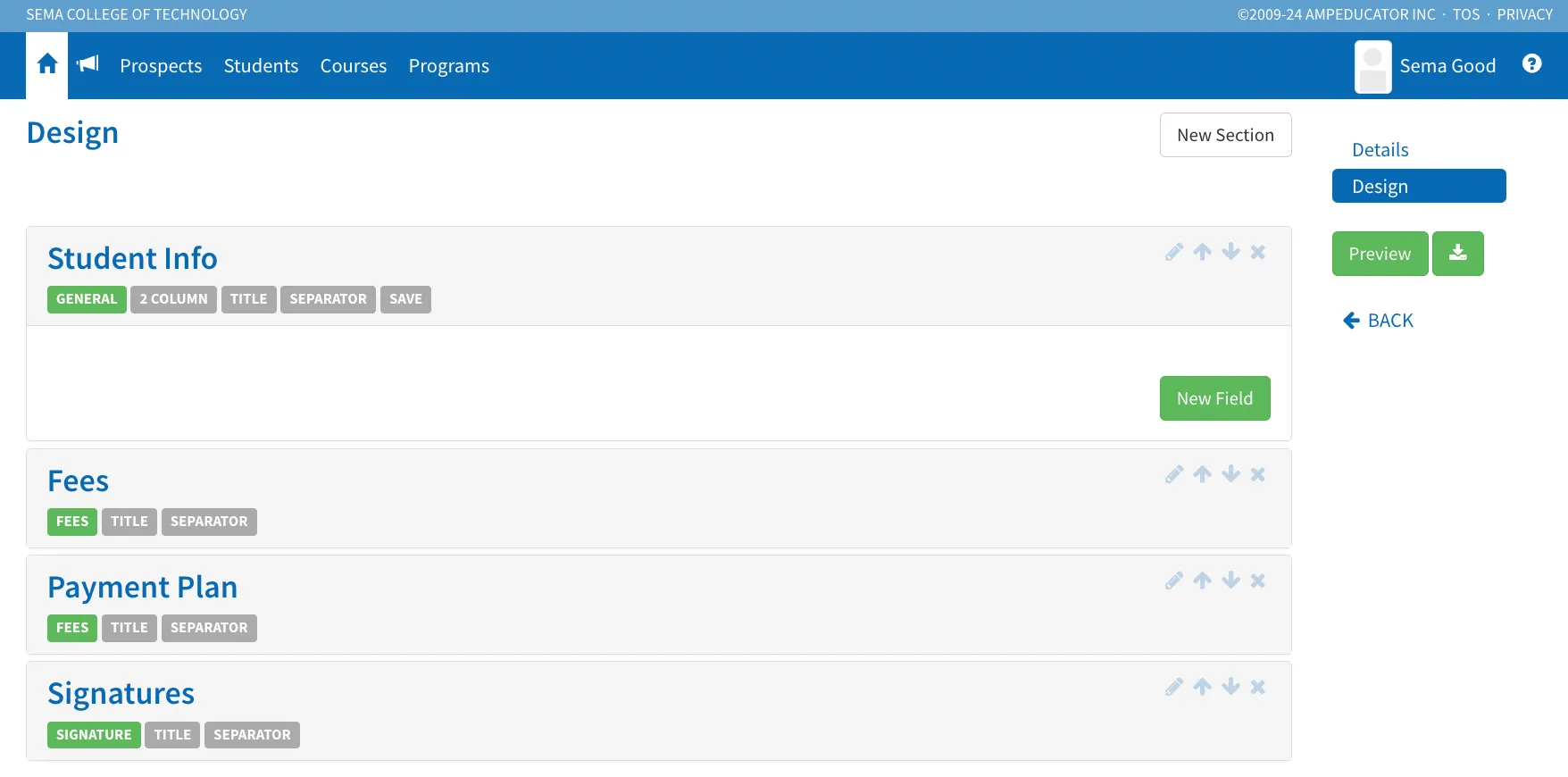Open the help question mark icon
The width and height of the screenshot is (1568, 777).
pyautogui.click(x=1531, y=63)
